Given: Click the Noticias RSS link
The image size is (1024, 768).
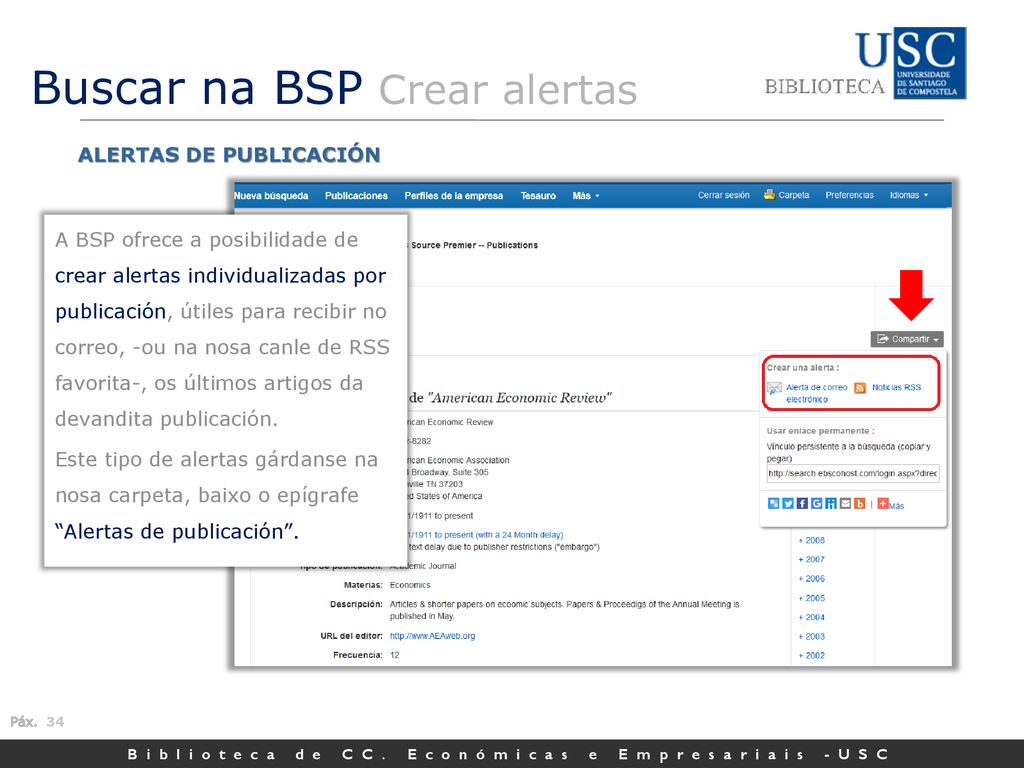Looking at the screenshot, I should (x=896, y=387).
